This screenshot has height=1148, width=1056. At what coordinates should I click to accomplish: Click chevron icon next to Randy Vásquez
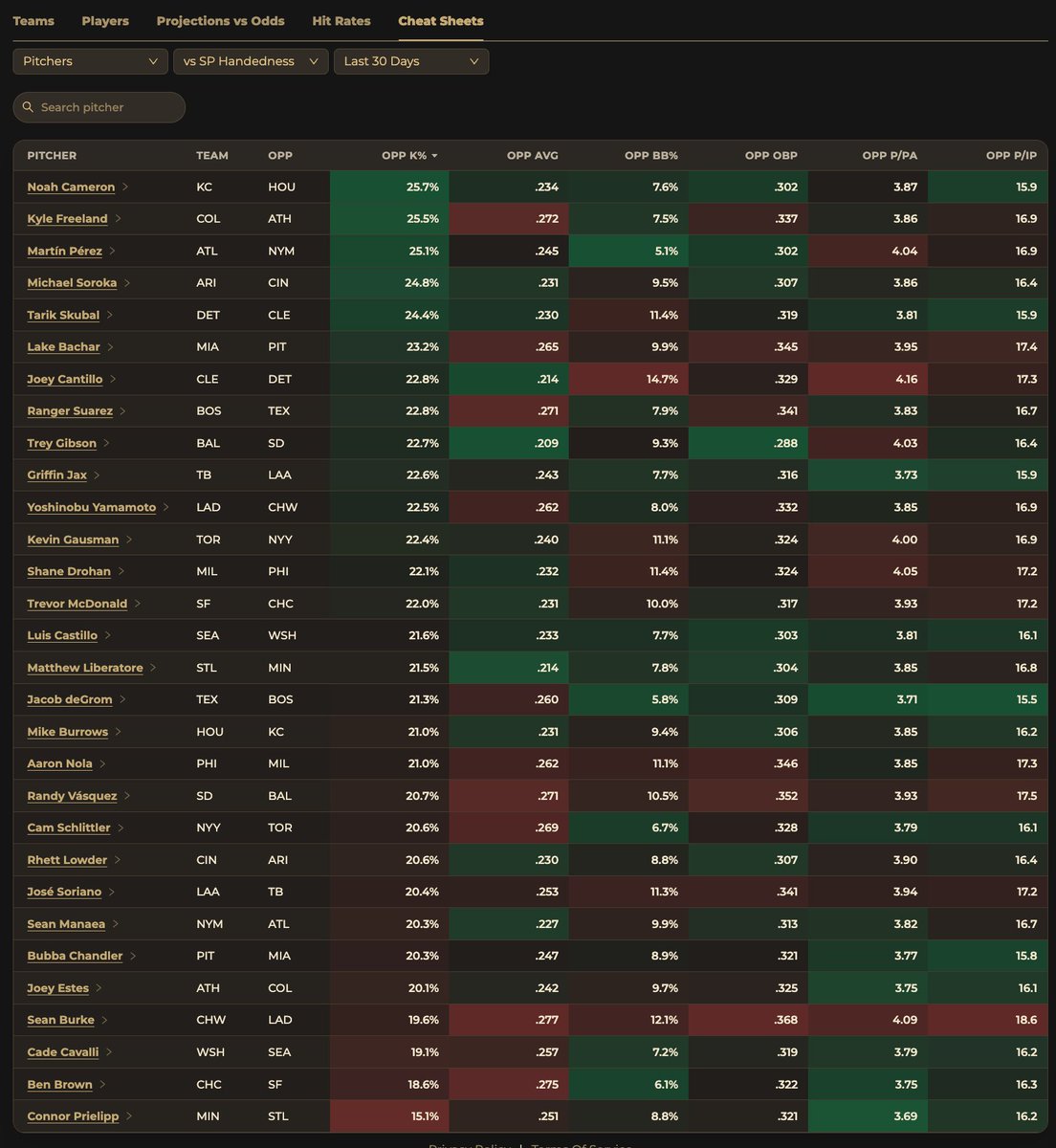(127, 796)
